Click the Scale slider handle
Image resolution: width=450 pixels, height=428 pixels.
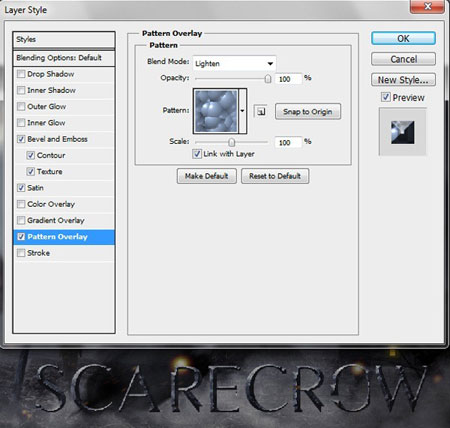(231, 142)
